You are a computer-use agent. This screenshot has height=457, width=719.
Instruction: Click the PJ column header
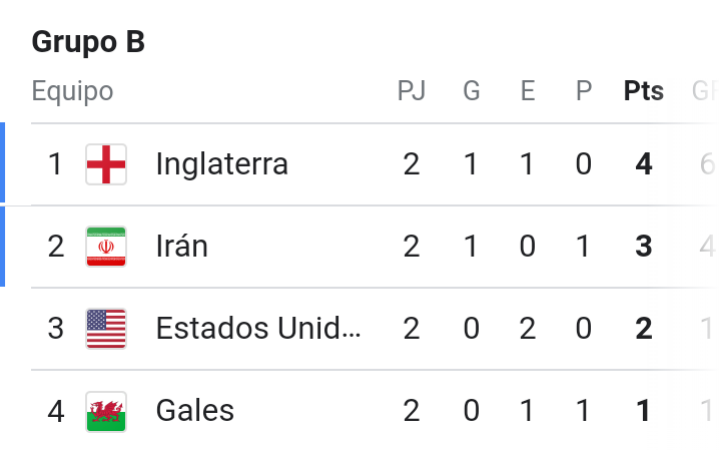411,90
